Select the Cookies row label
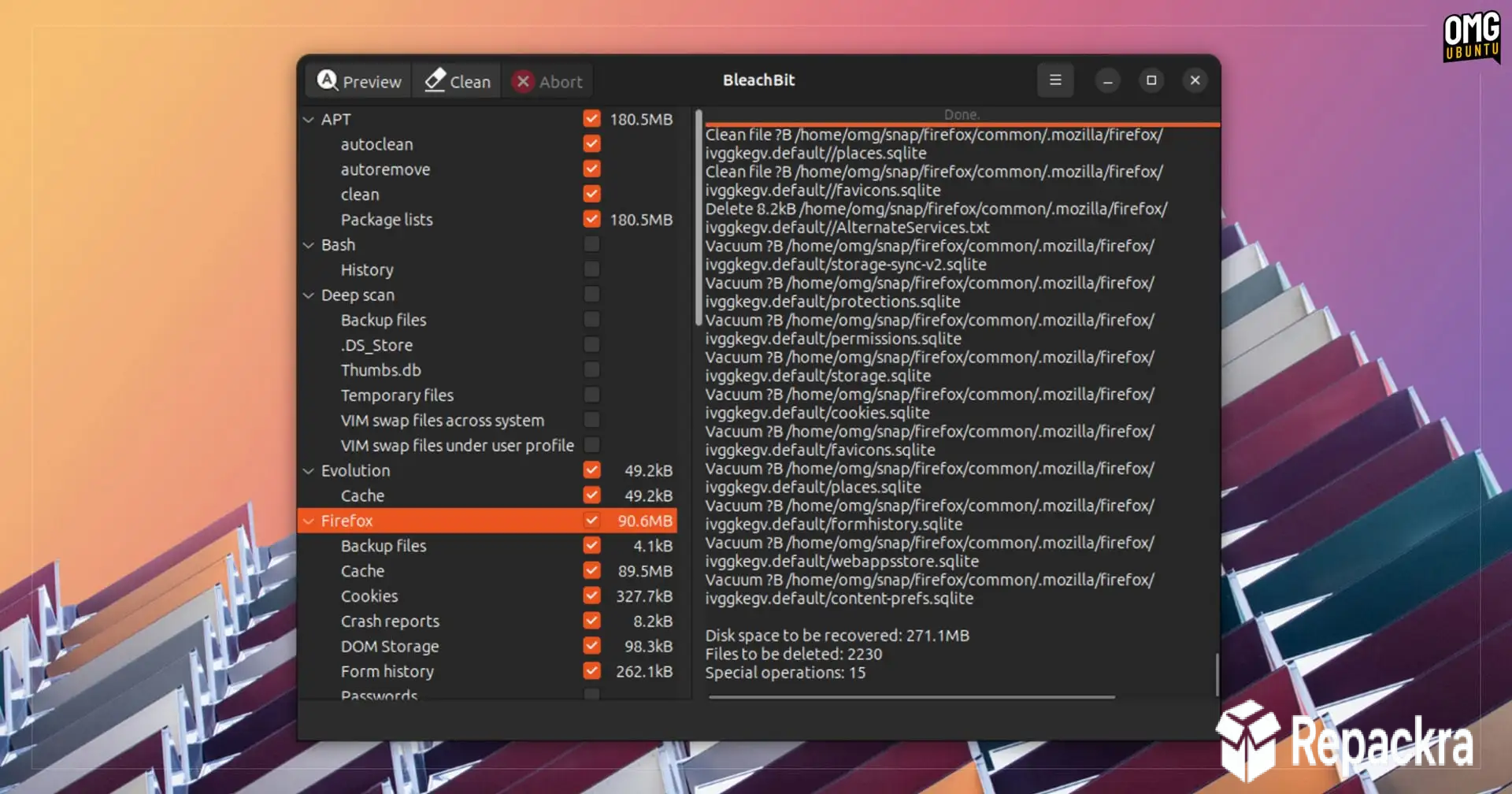This screenshot has width=1512, height=794. [x=369, y=596]
